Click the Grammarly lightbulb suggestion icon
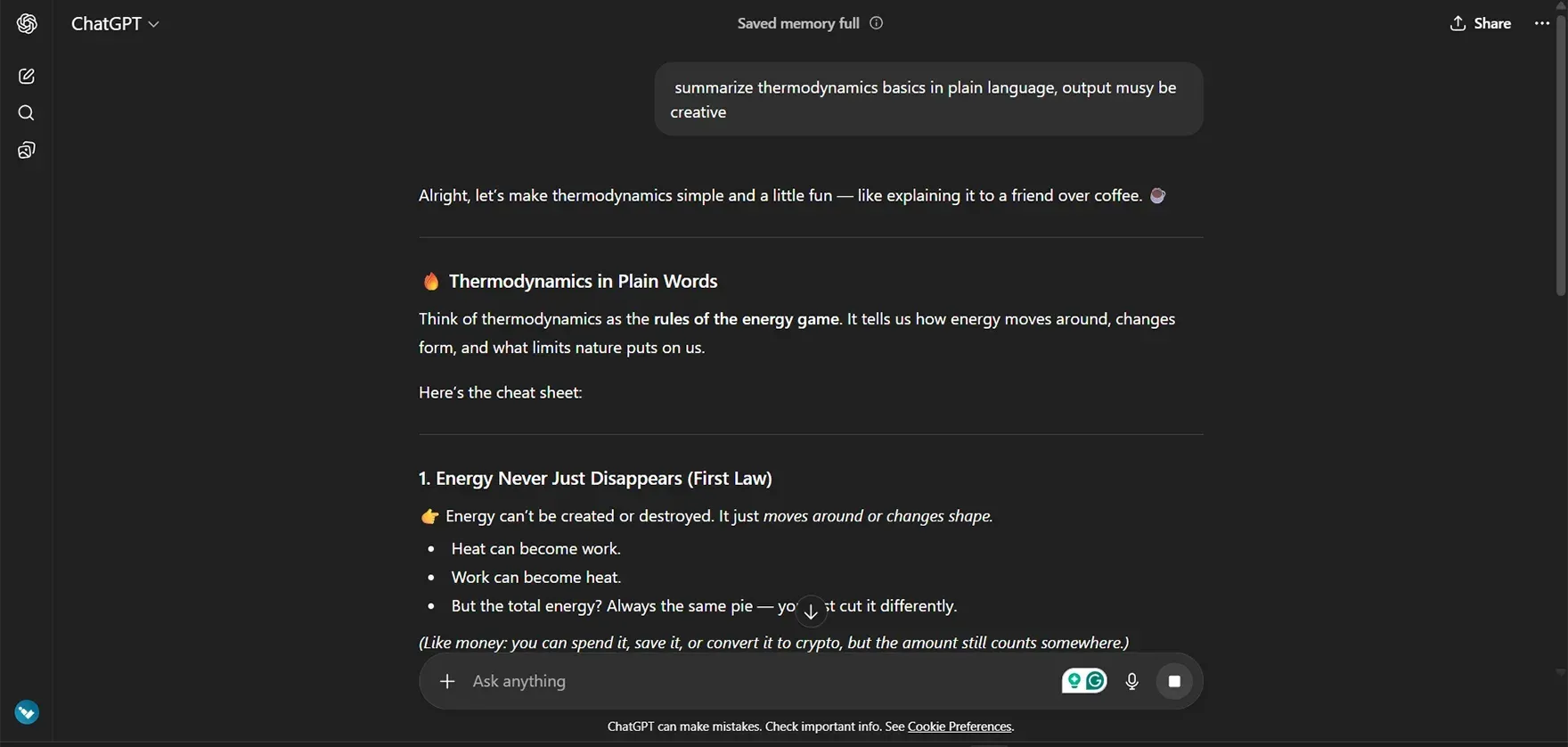 [x=1074, y=681]
